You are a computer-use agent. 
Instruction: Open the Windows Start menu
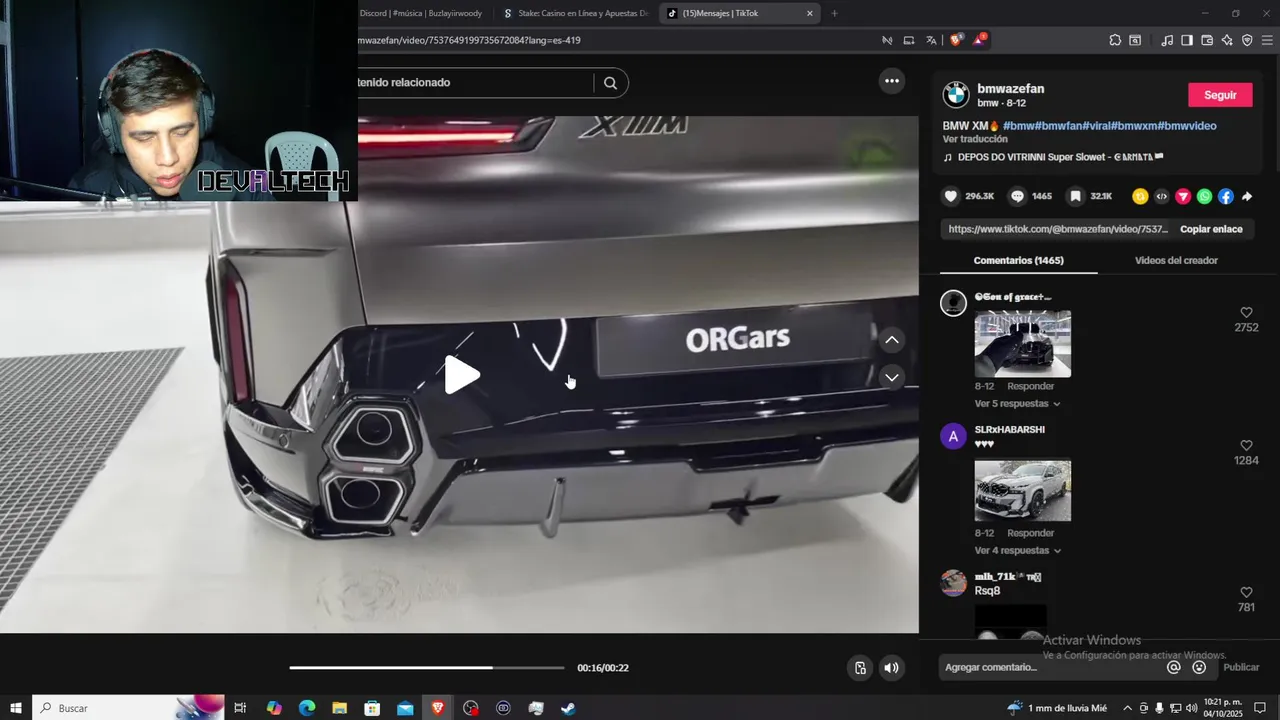[x=14, y=708]
